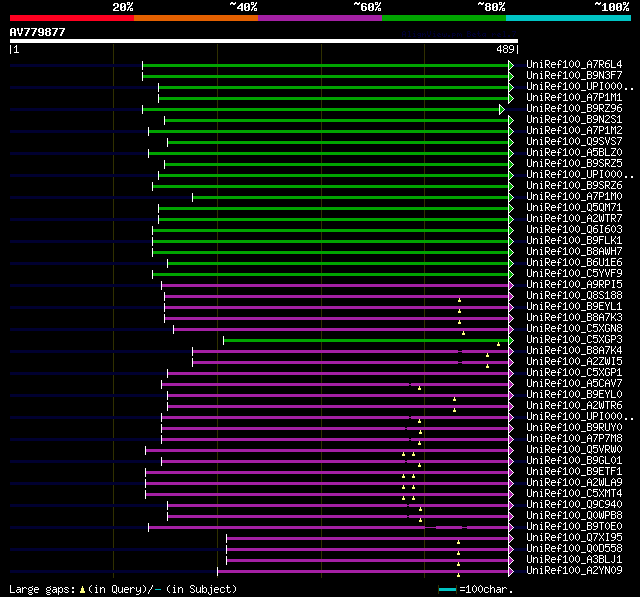This screenshot has width=640, height=597.
Task: Click the orange ~40% legend color segment
Action: (x=196, y=18)
